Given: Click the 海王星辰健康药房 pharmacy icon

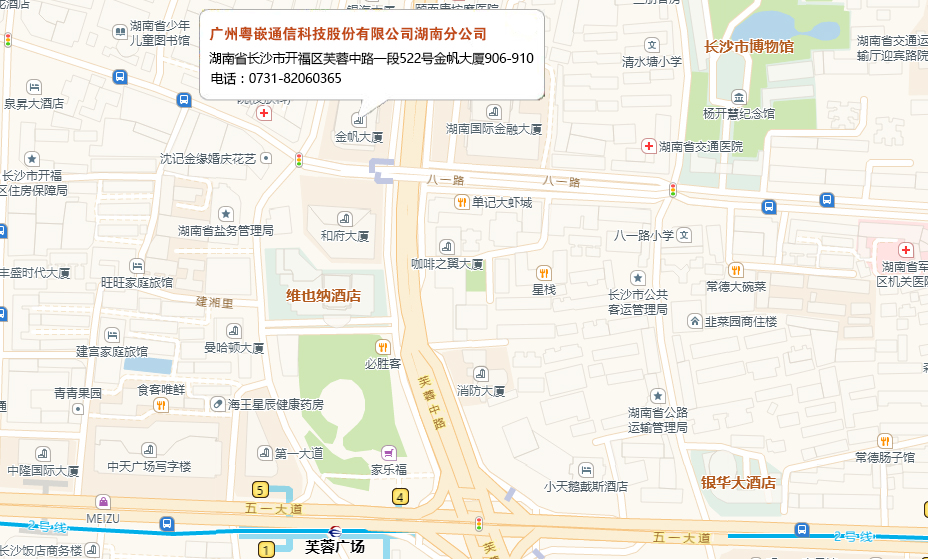Looking at the screenshot, I should pos(218,404).
